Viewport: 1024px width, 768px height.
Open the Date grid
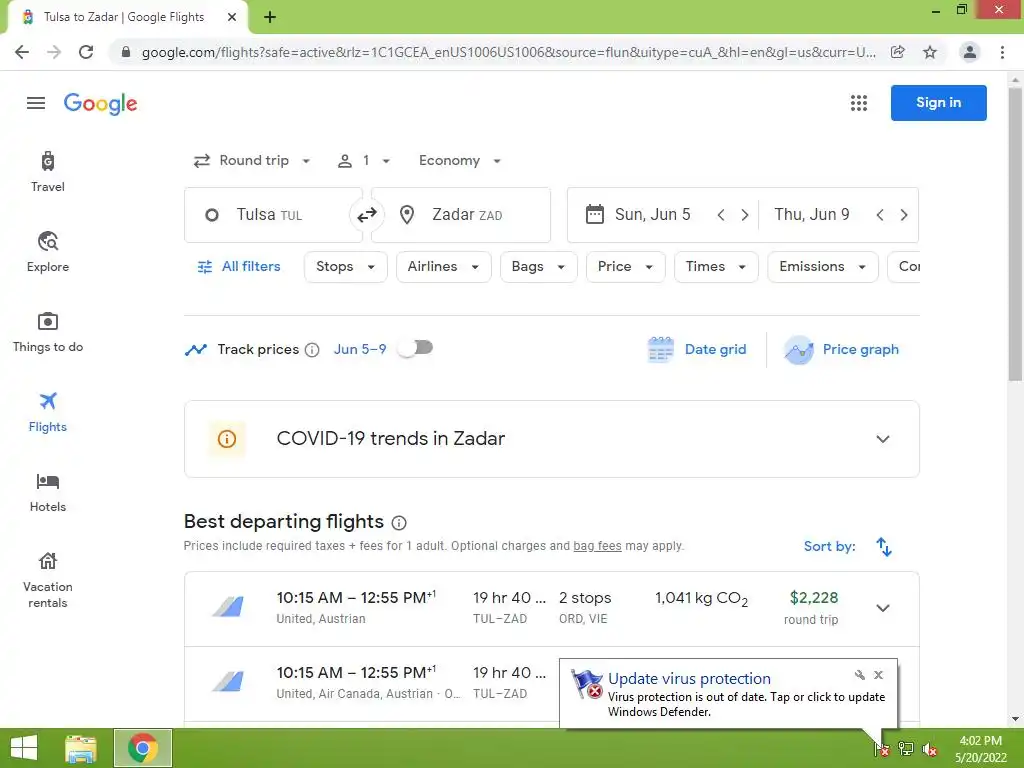[x=697, y=350]
